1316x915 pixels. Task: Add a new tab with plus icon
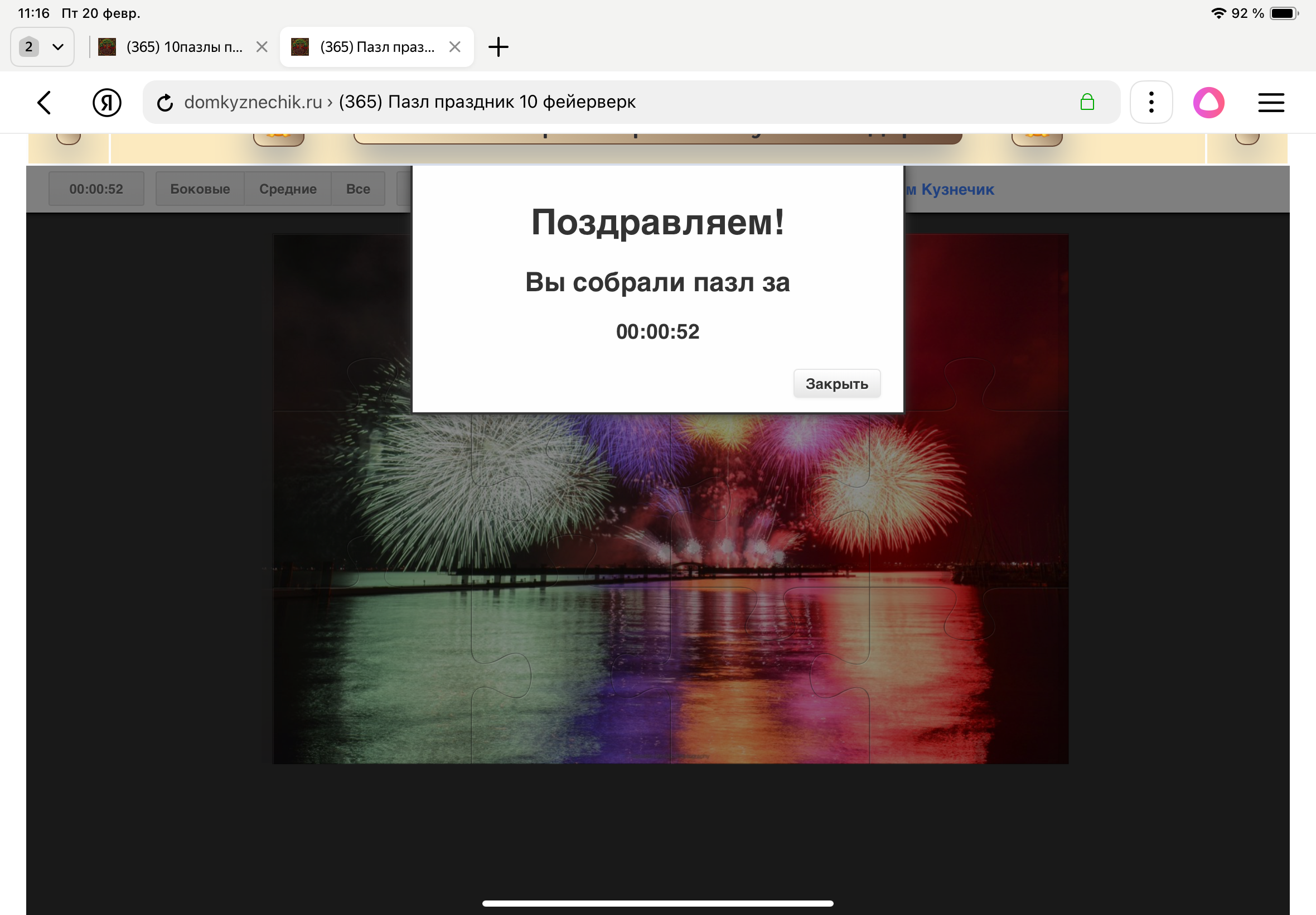tap(498, 47)
